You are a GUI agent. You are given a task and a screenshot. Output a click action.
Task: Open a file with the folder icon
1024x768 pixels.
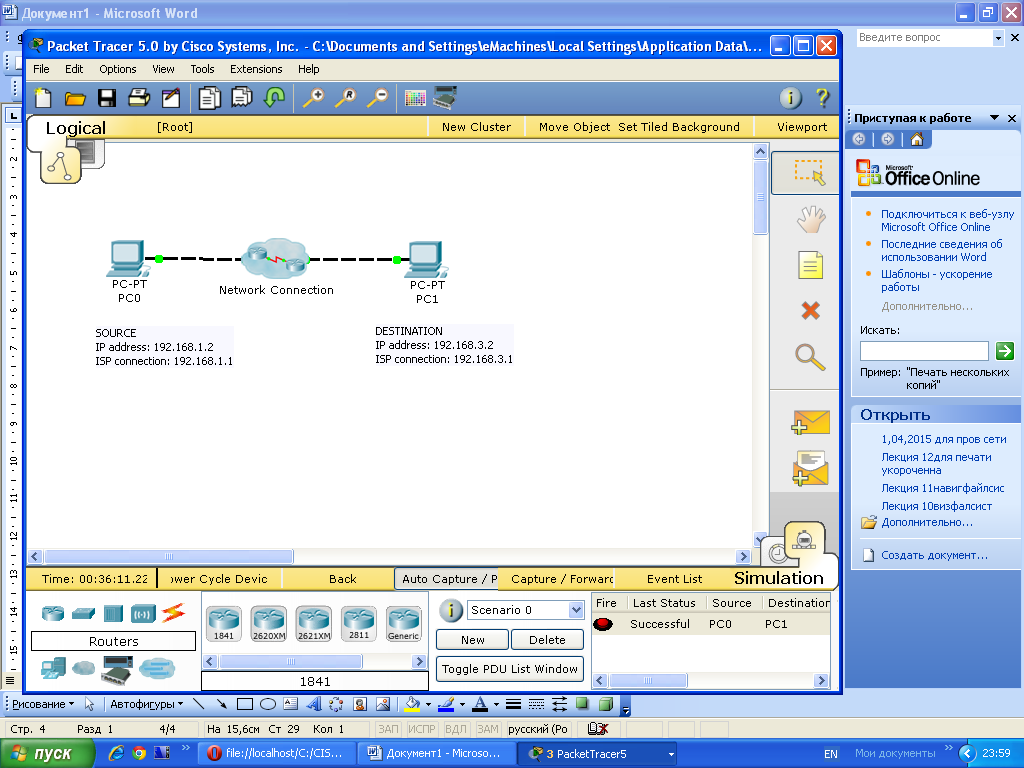[75, 99]
